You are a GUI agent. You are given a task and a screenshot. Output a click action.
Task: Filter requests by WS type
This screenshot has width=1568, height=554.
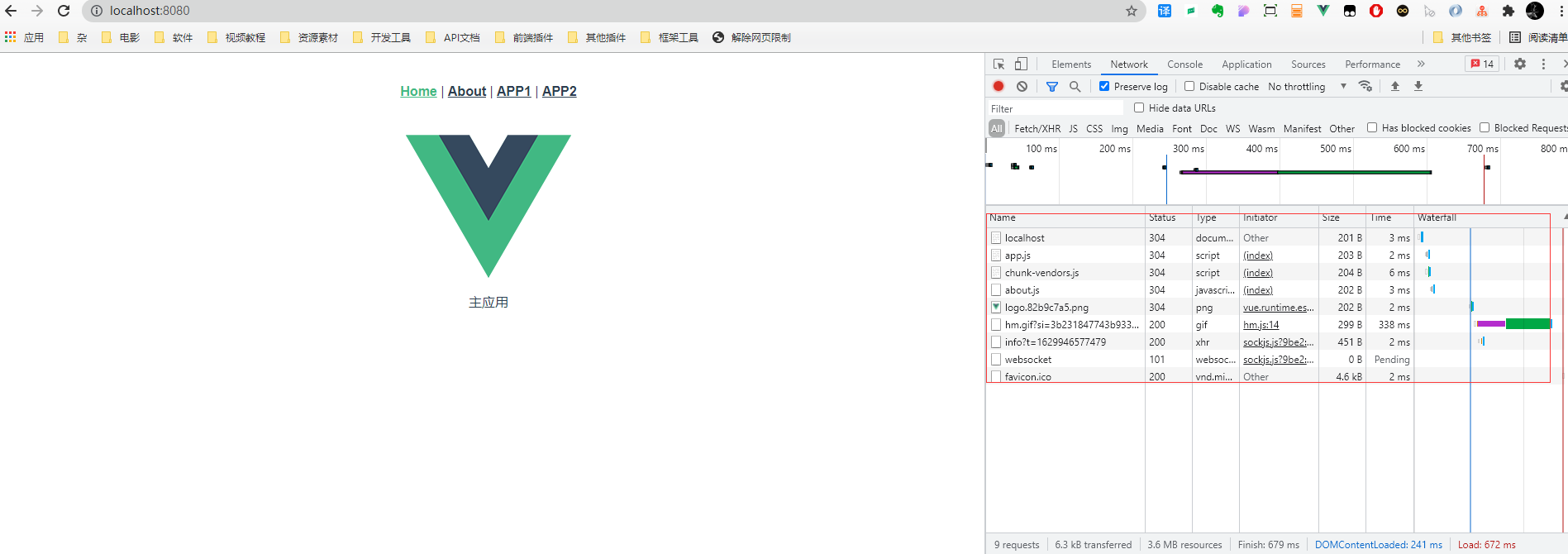(1232, 128)
